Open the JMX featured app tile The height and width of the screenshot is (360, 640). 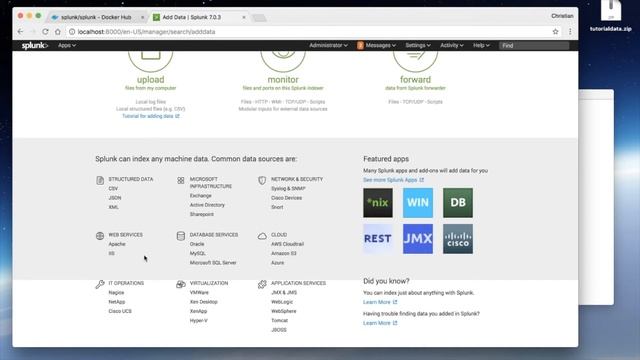coord(418,239)
